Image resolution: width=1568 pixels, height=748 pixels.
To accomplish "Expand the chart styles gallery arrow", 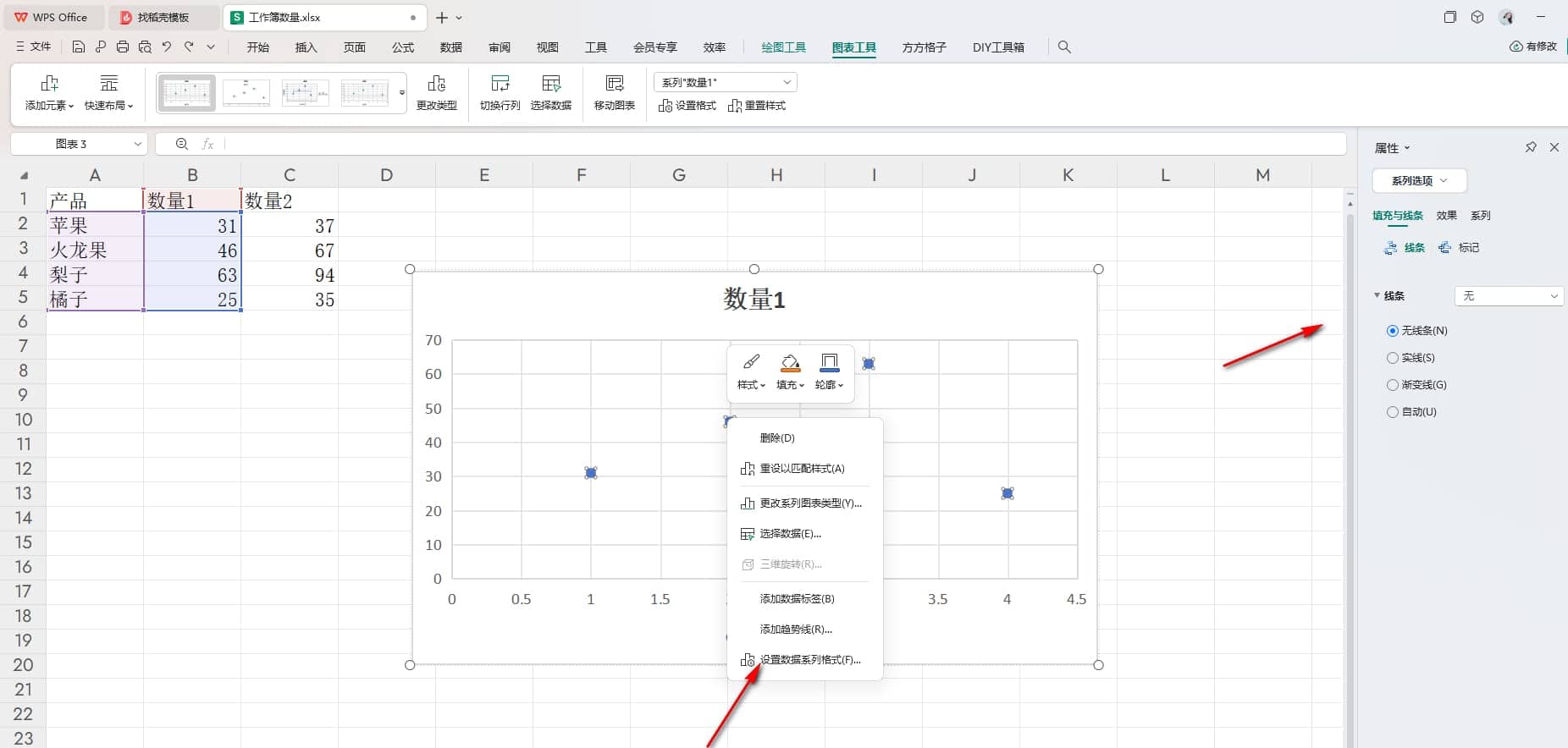I will (x=402, y=92).
